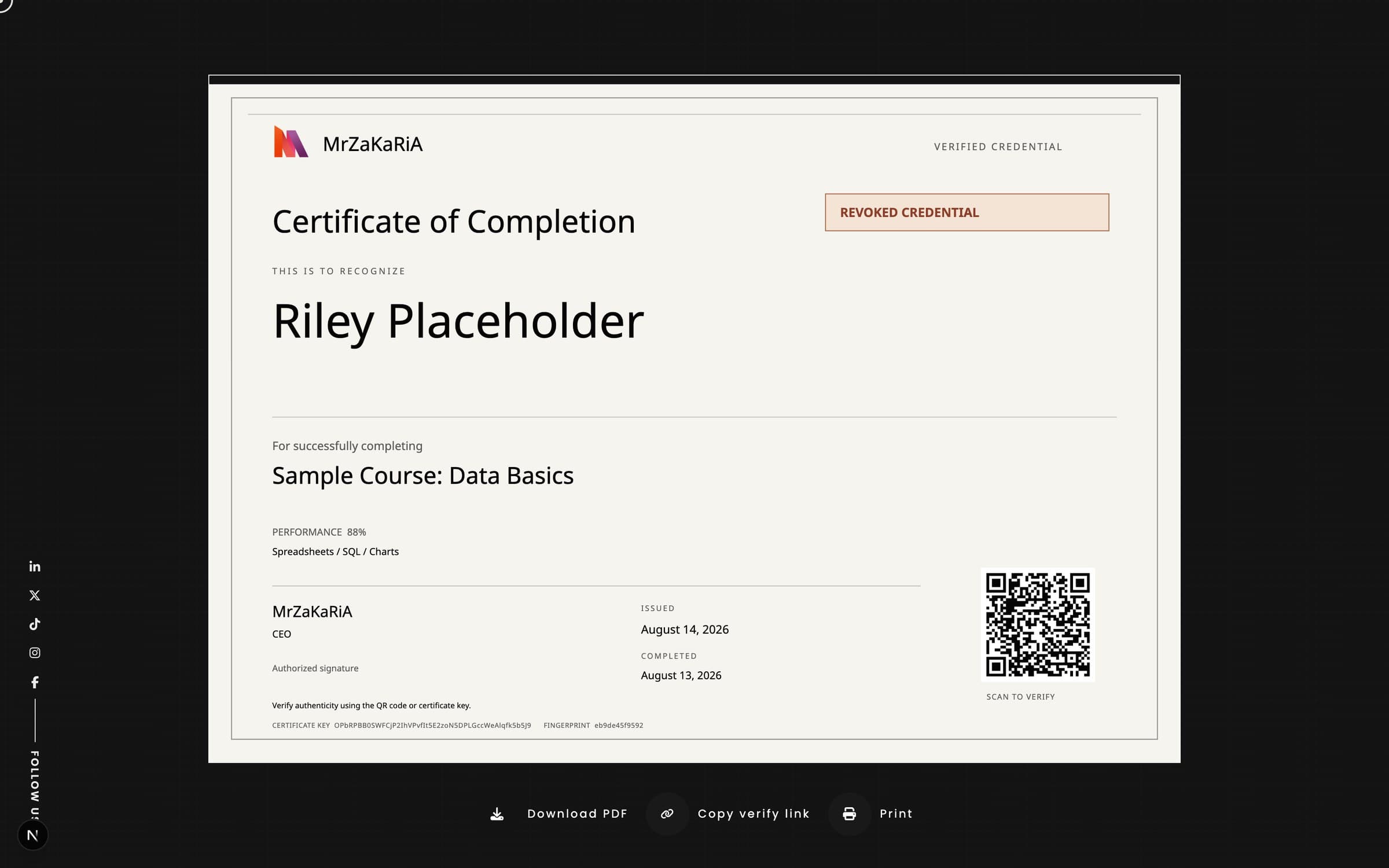This screenshot has width=1389, height=868.
Task: Click the QR code image
Action: [1038, 624]
